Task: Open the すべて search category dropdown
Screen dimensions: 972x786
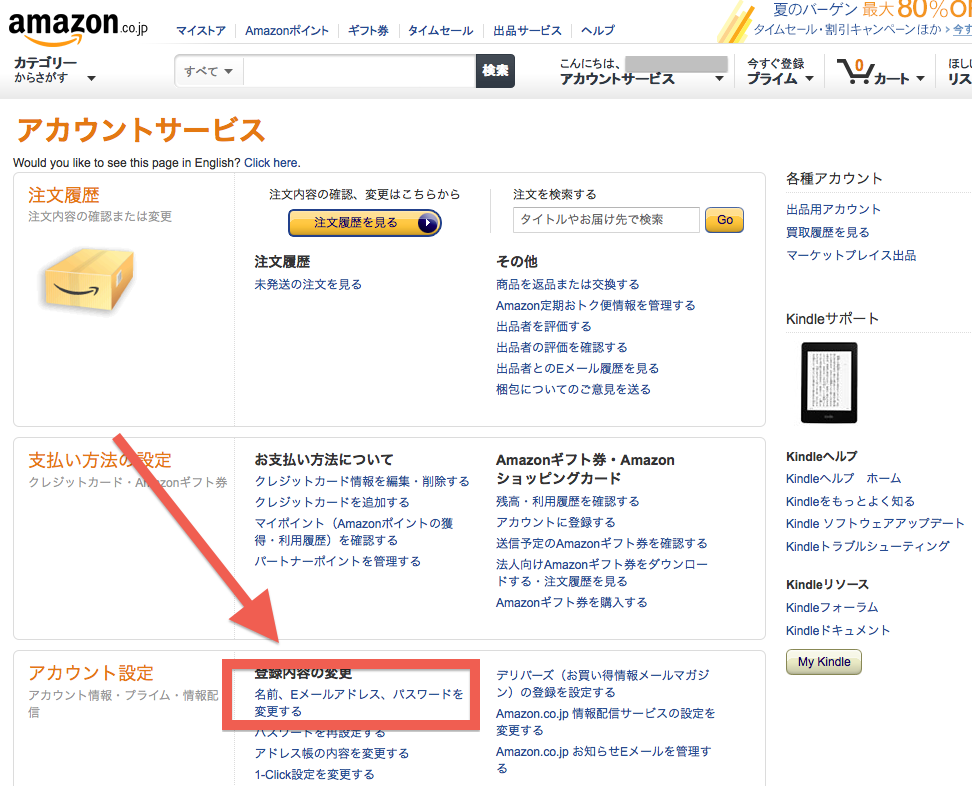Action: (208, 71)
